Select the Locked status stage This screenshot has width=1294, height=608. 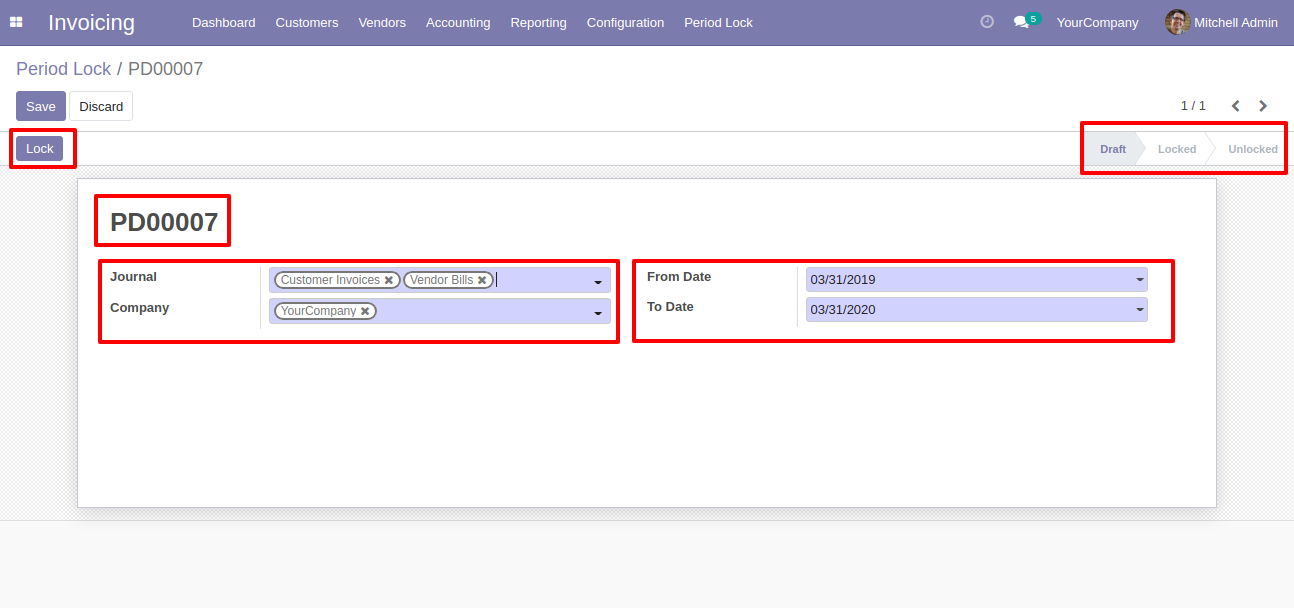[1177, 149]
